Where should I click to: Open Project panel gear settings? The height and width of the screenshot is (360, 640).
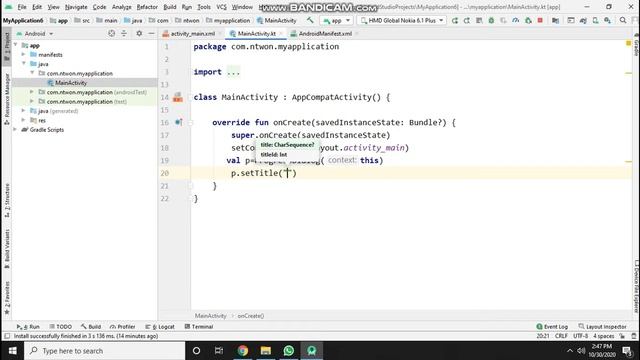[139, 33]
